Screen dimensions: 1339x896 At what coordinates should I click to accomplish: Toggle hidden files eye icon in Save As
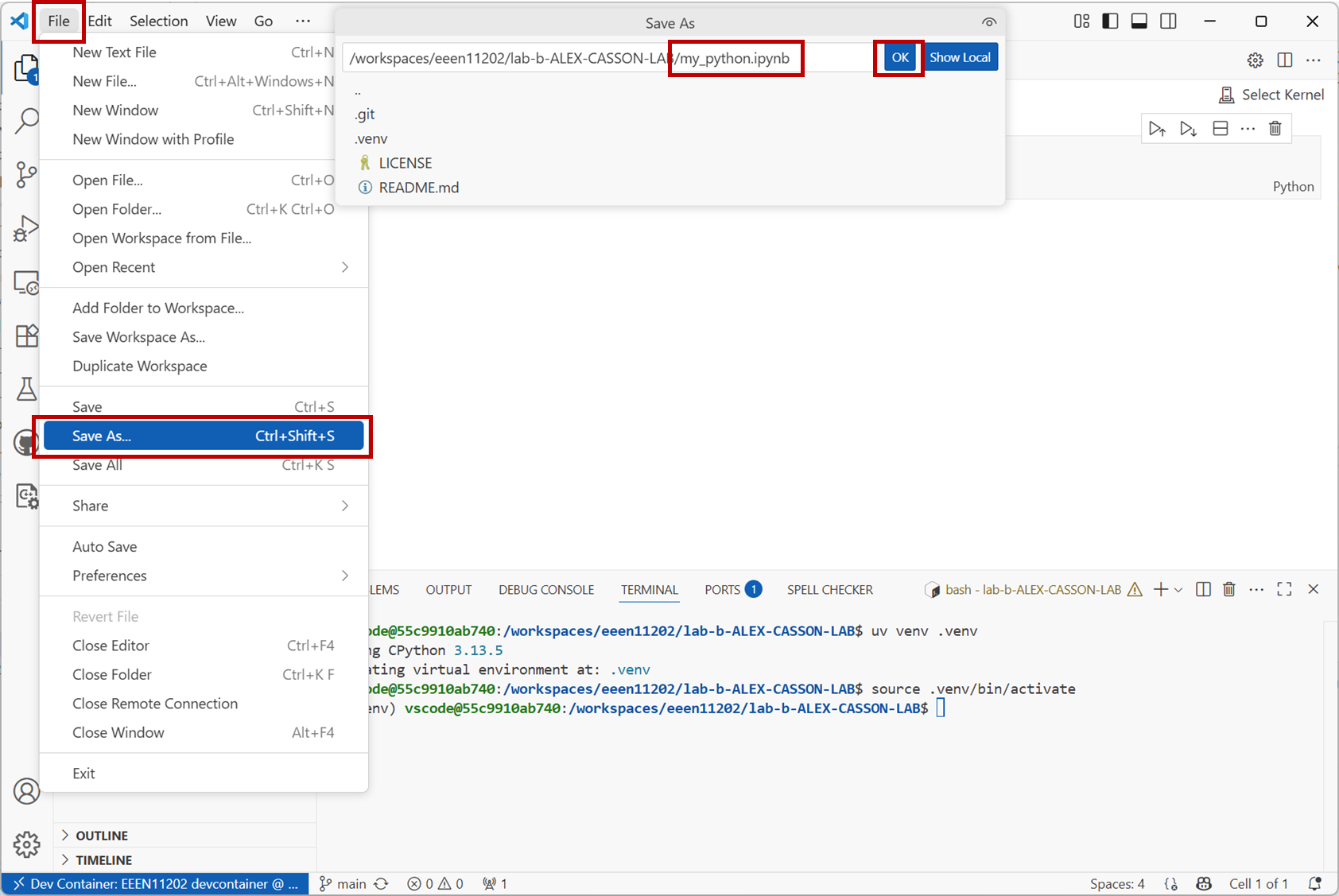[x=988, y=23]
